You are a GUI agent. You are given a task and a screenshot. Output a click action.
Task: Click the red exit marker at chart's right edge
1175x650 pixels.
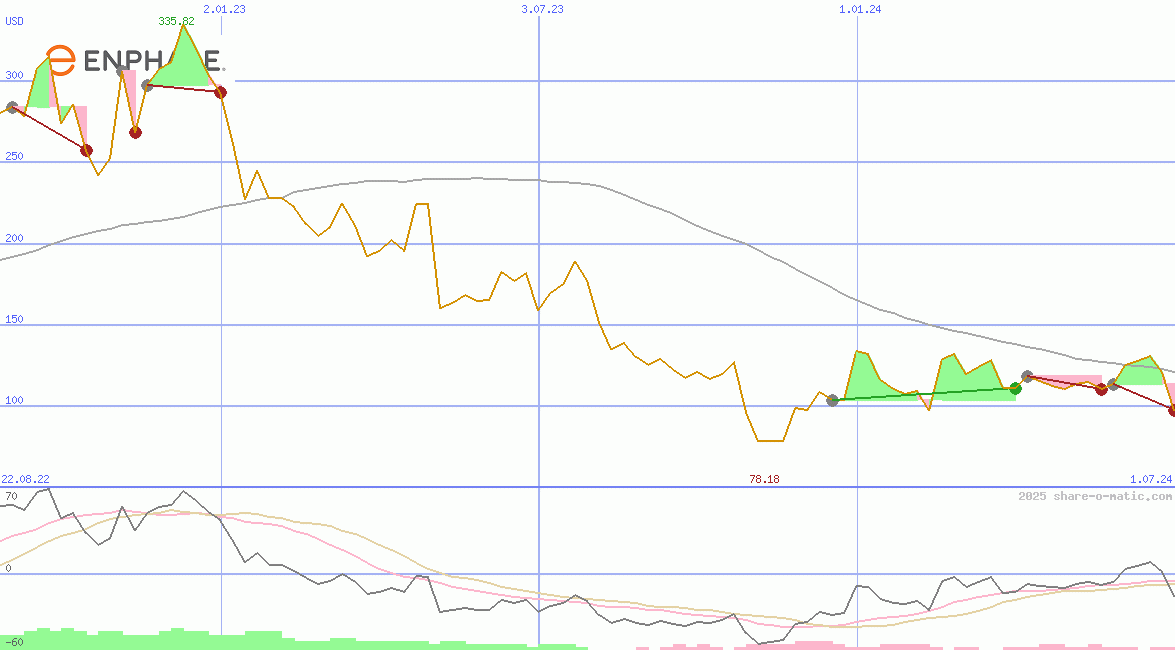tap(1171, 410)
